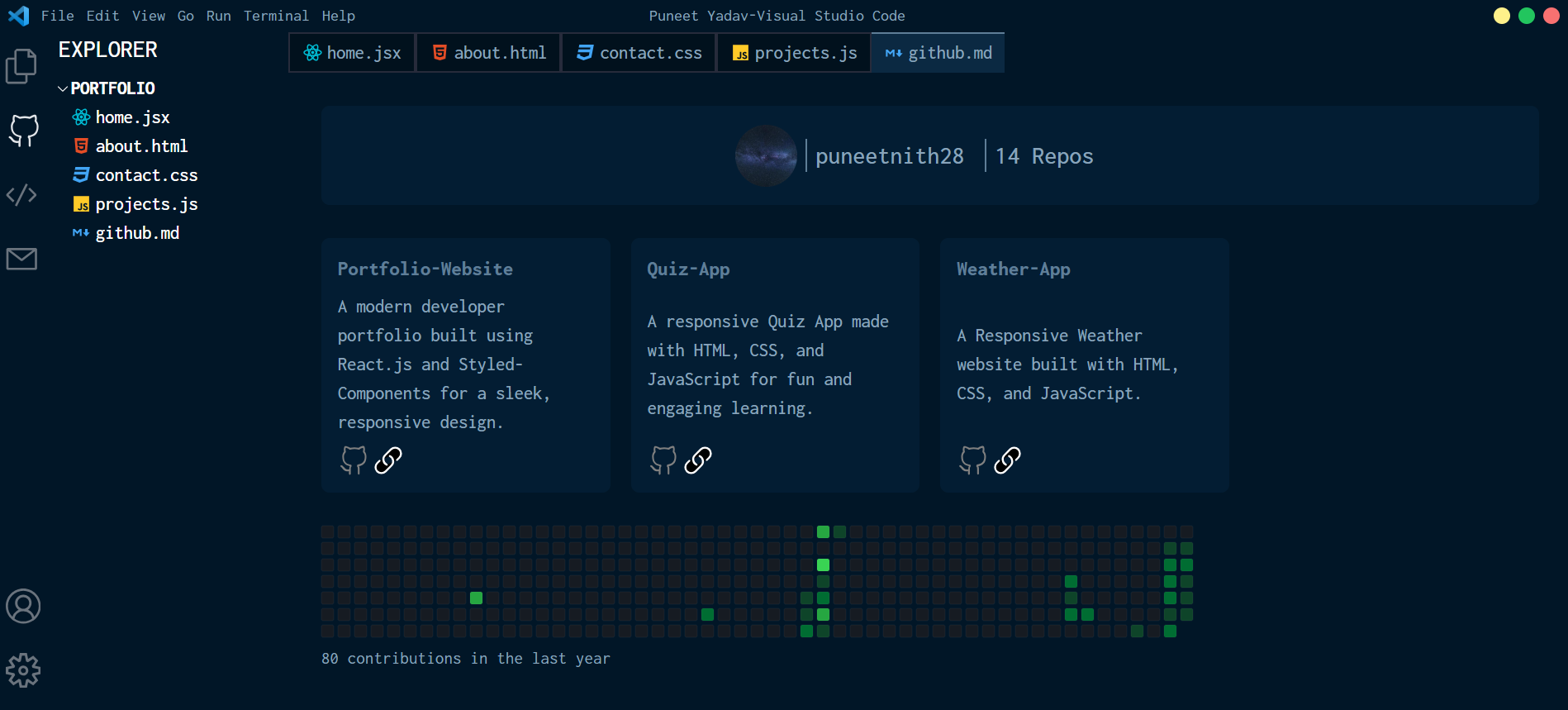The height and width of the screenshot is (710, 1568).
Task: Click React icon beside home.jsx in explorer
Action: point(81,117)
